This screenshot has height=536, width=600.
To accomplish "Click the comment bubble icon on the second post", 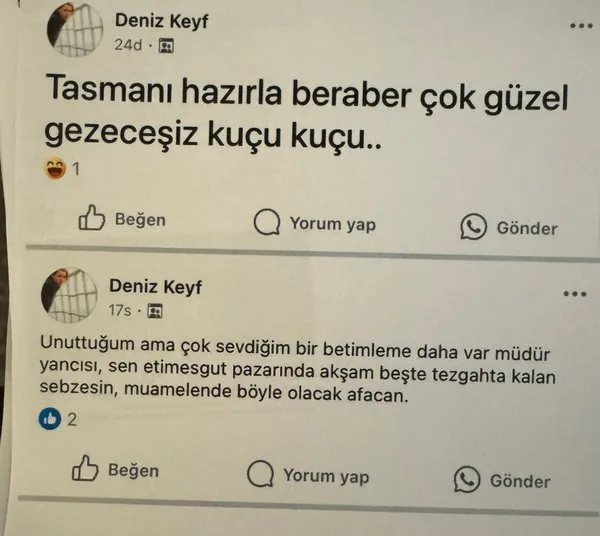I will click(260, 473).
